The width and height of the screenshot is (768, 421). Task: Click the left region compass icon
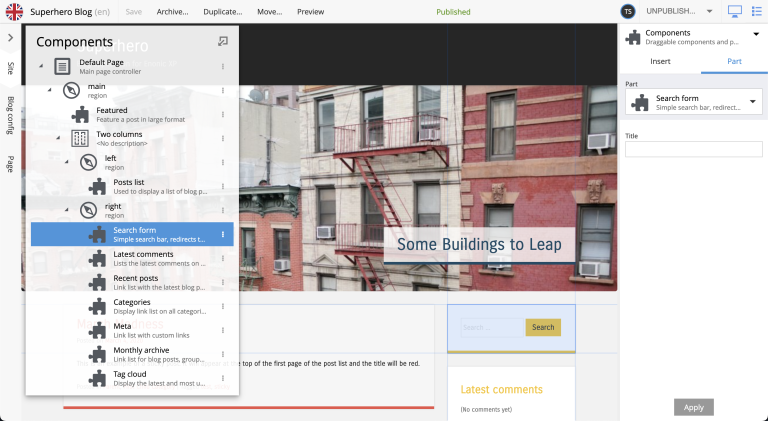pyautogui.click(x=89, y=163)
